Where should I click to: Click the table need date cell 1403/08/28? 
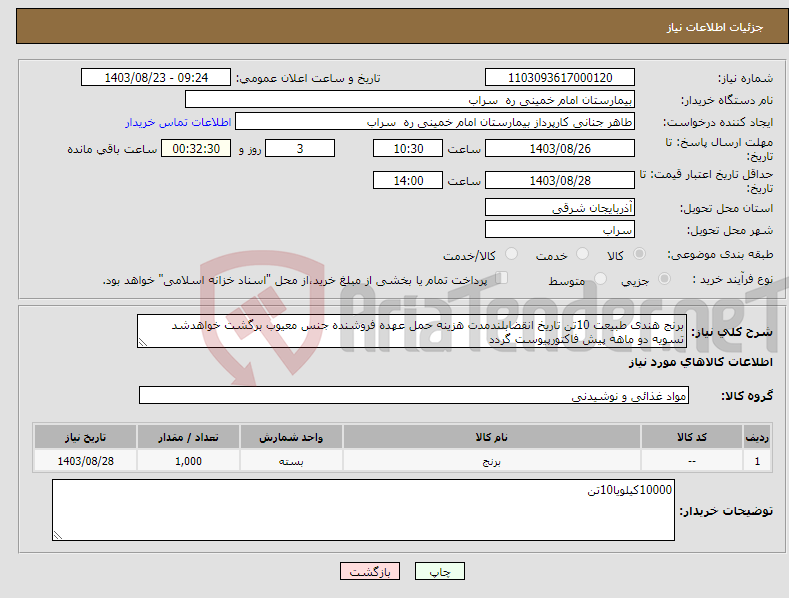click(86, 461)
